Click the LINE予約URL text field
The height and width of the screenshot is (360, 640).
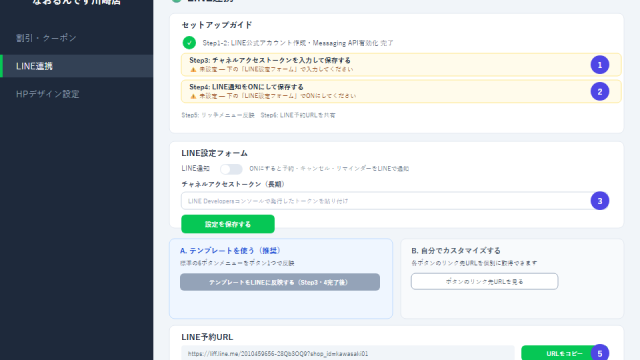tap(348, 353)
